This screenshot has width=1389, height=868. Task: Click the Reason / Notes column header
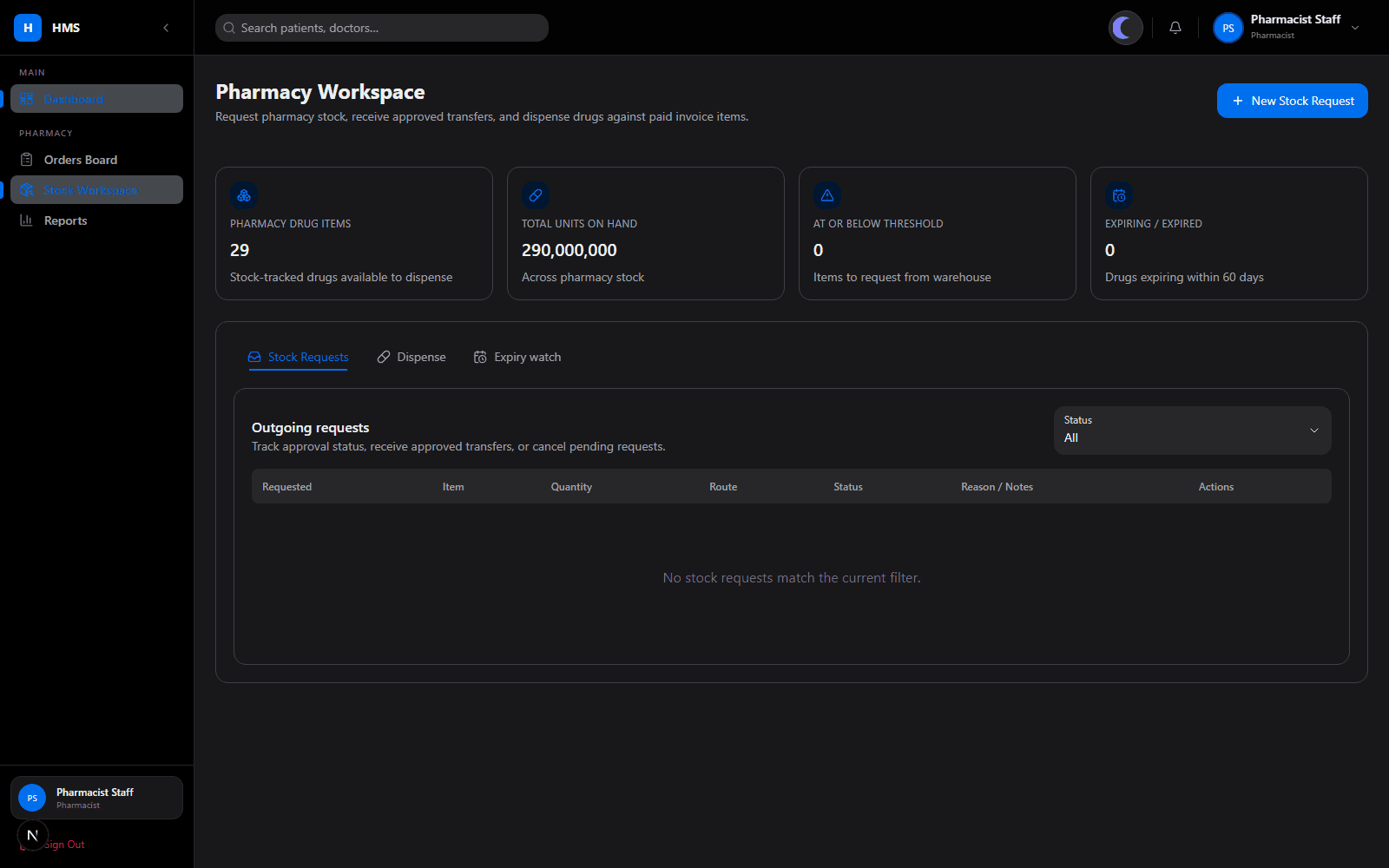997,487
